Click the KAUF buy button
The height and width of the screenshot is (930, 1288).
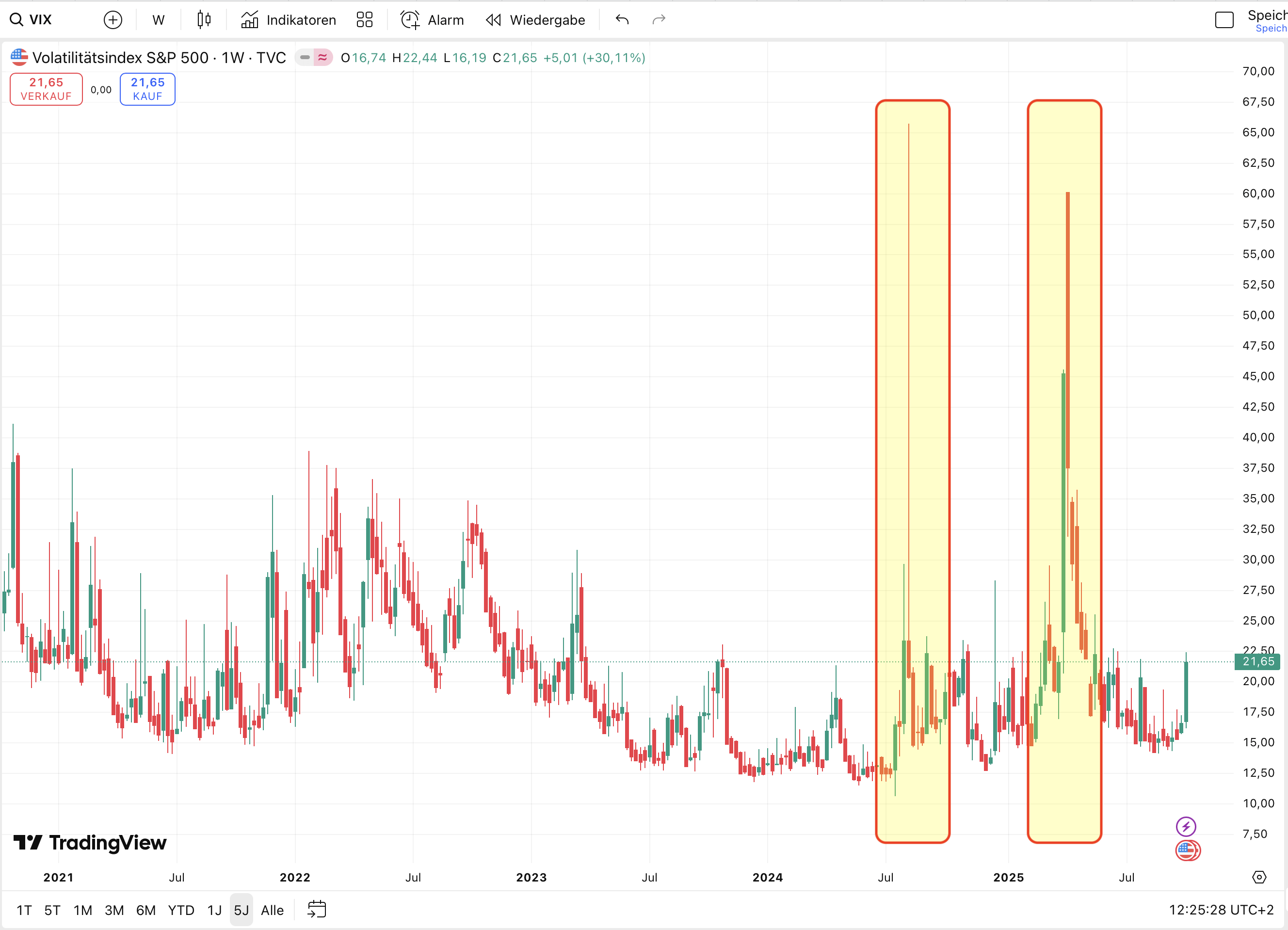pos(147,89)
